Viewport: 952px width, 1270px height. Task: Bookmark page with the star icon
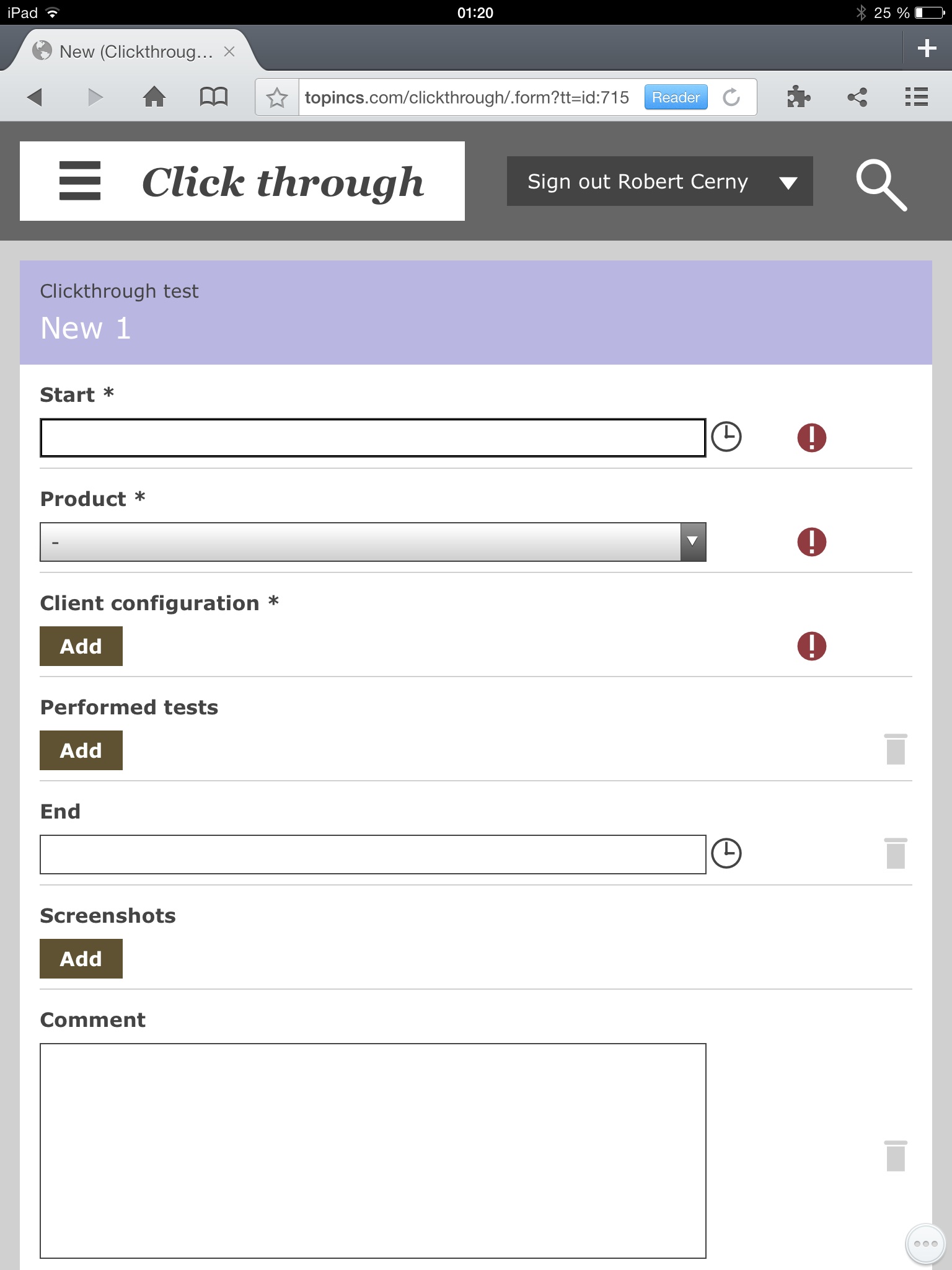[277, 97]
